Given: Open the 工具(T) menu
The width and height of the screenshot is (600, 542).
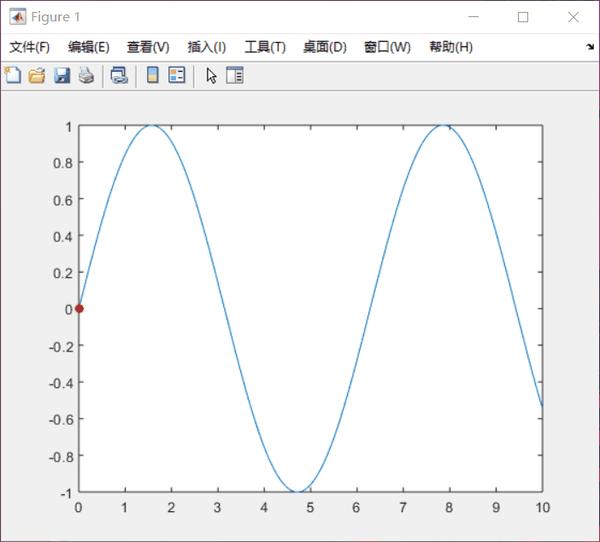Looking at the screenshot, I should (x=265, y=47).
